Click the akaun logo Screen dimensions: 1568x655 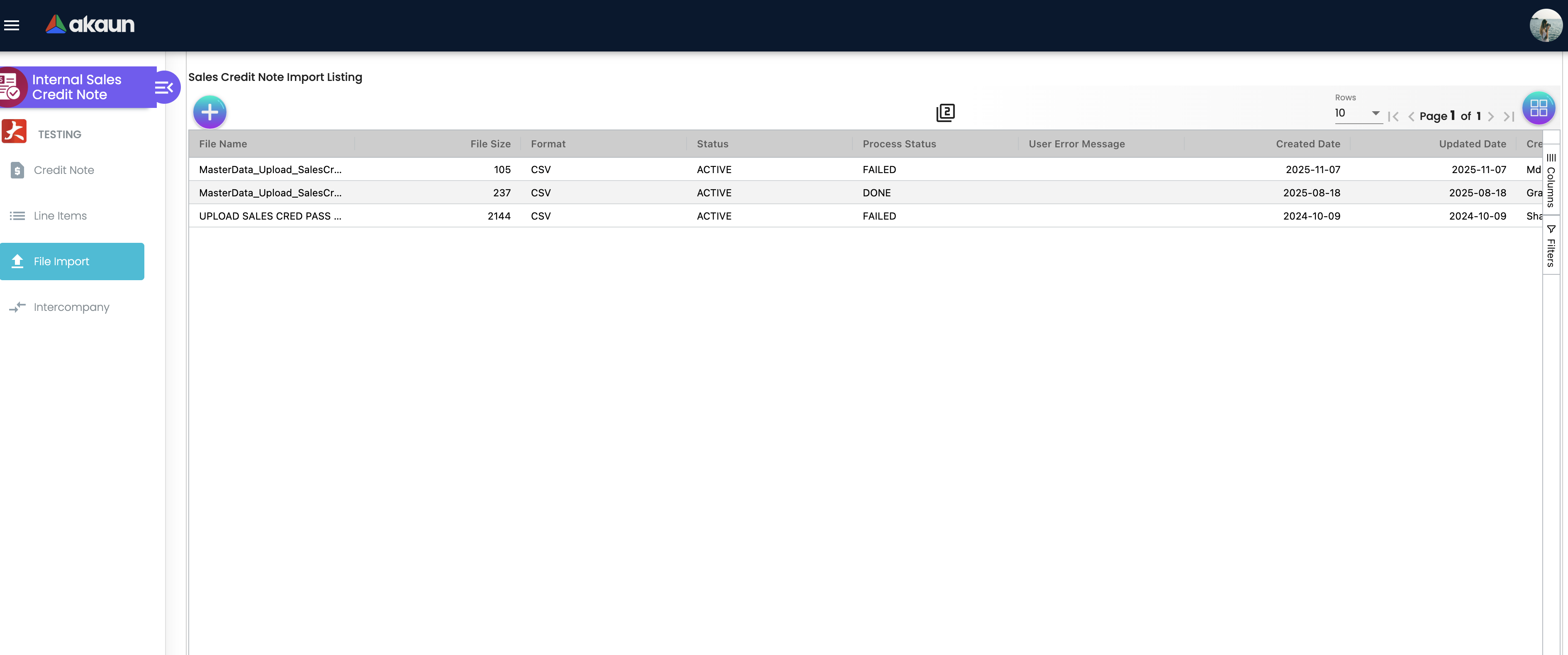click(x=90, y=24)
